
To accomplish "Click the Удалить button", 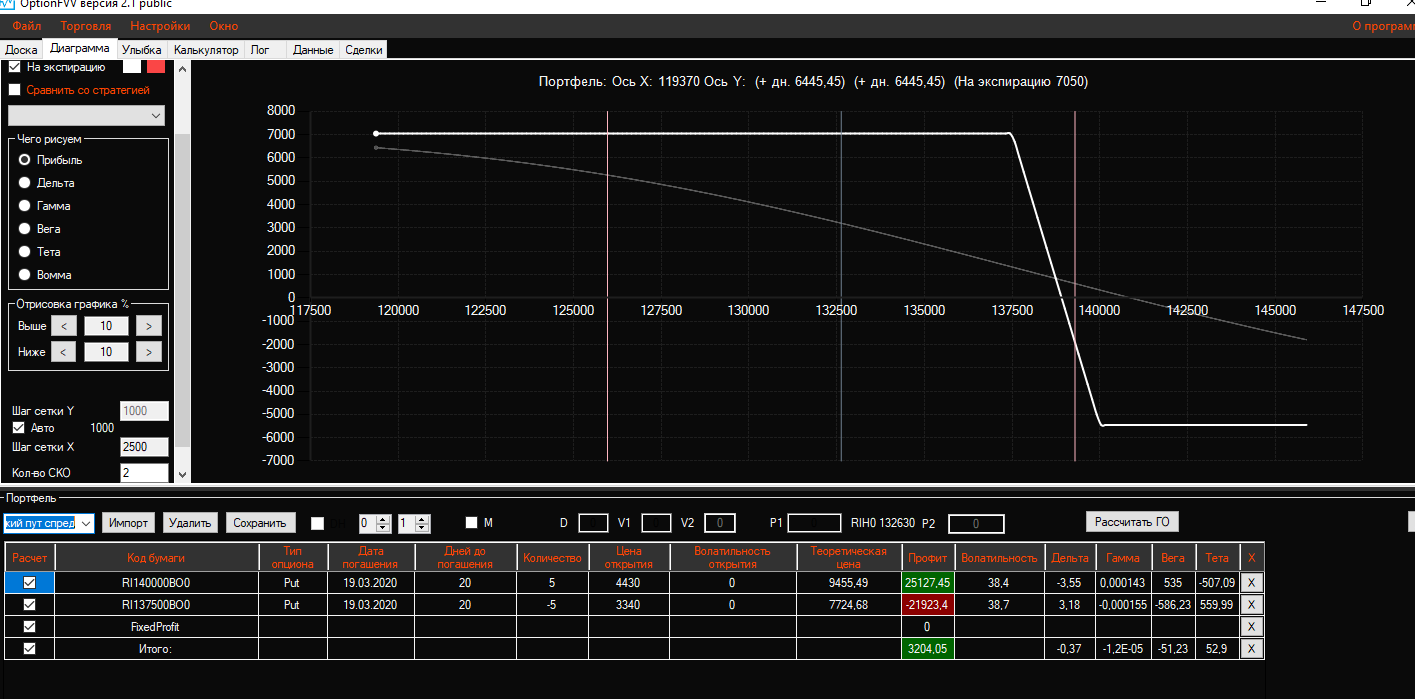I will (190, 523).
